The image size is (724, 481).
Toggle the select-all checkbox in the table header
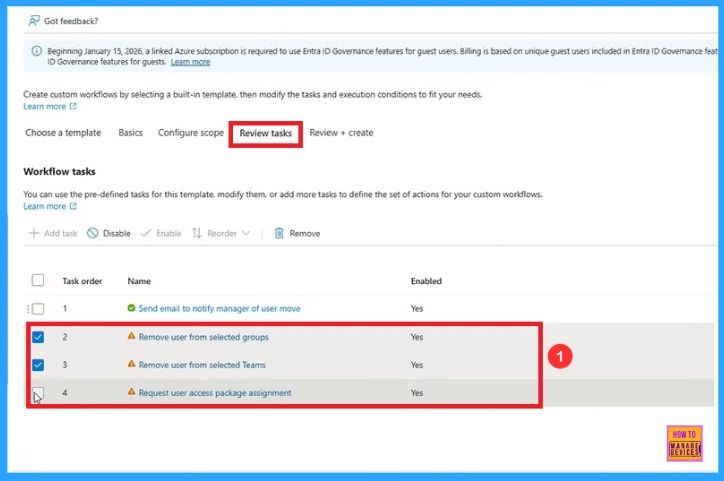(x=38, y=280)
